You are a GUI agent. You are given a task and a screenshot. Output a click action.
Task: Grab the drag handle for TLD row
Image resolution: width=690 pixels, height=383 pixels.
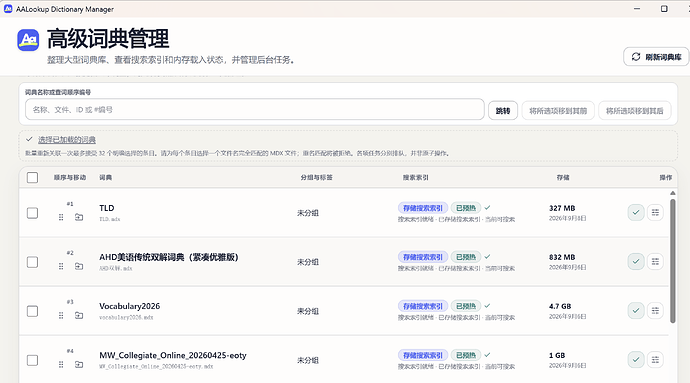click(61, 217)
